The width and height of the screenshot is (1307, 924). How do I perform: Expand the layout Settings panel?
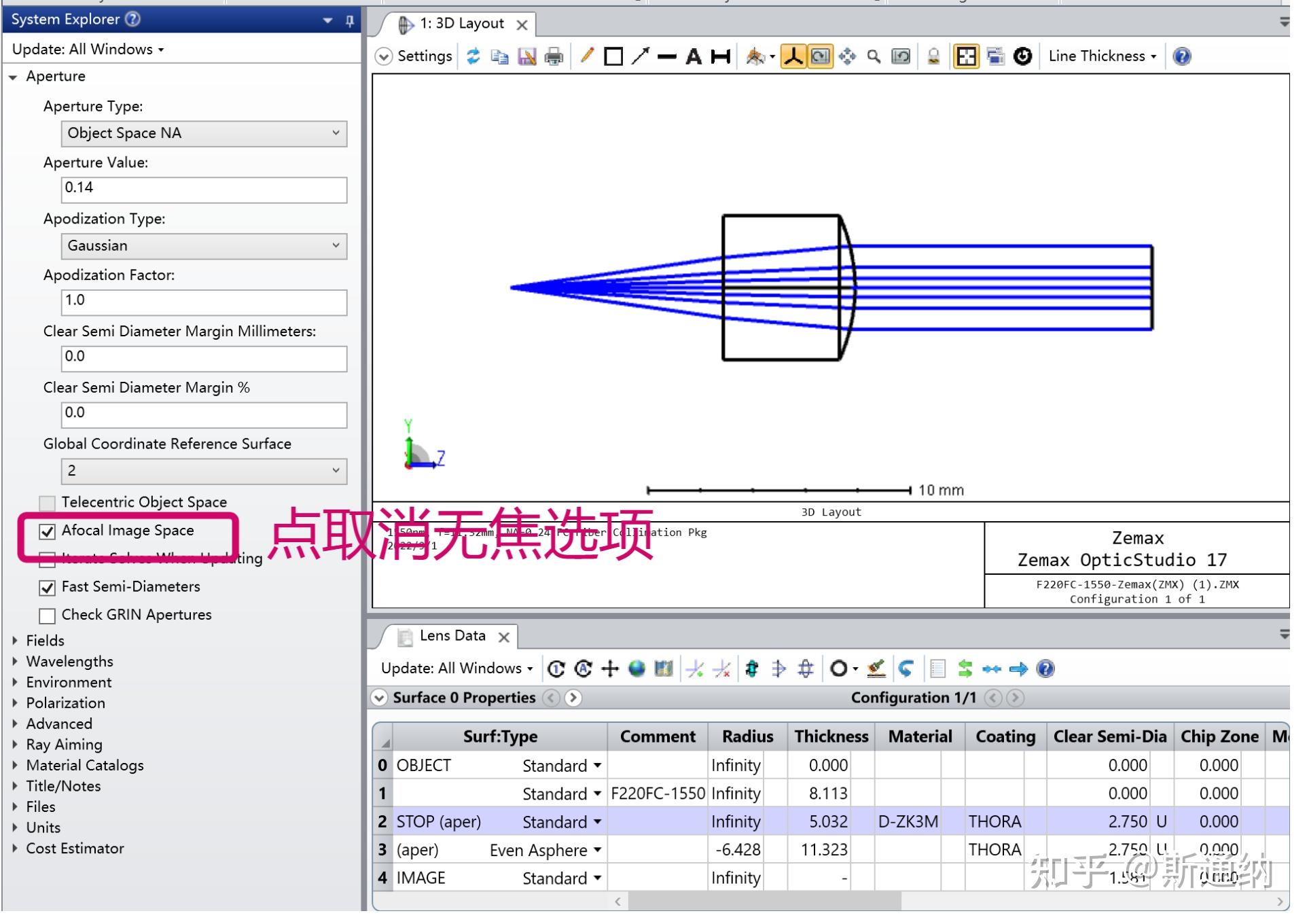coord(414,56)
